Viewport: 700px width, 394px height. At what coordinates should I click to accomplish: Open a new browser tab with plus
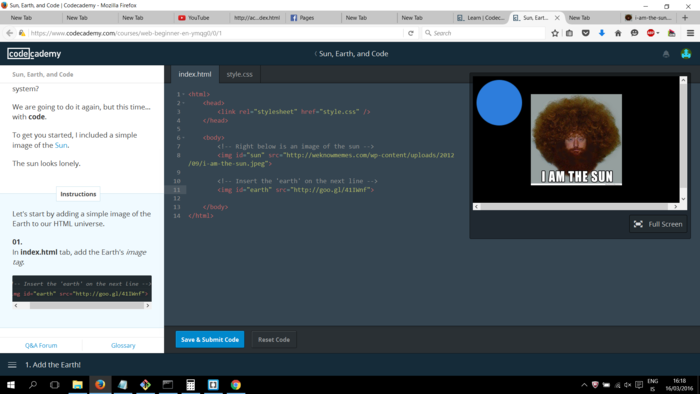tap(685, 18)
